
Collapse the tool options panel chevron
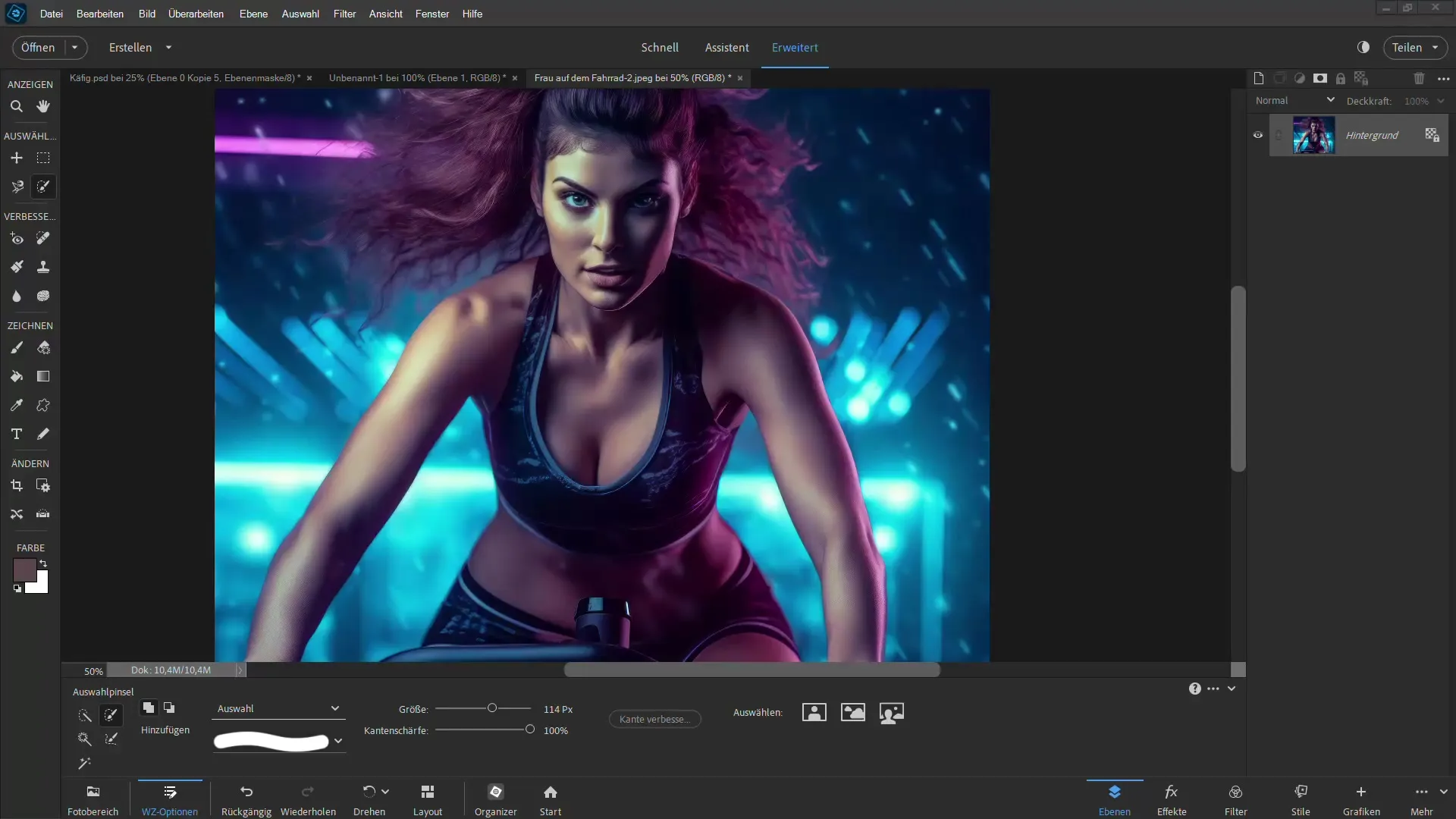[x=1232, y=689]
